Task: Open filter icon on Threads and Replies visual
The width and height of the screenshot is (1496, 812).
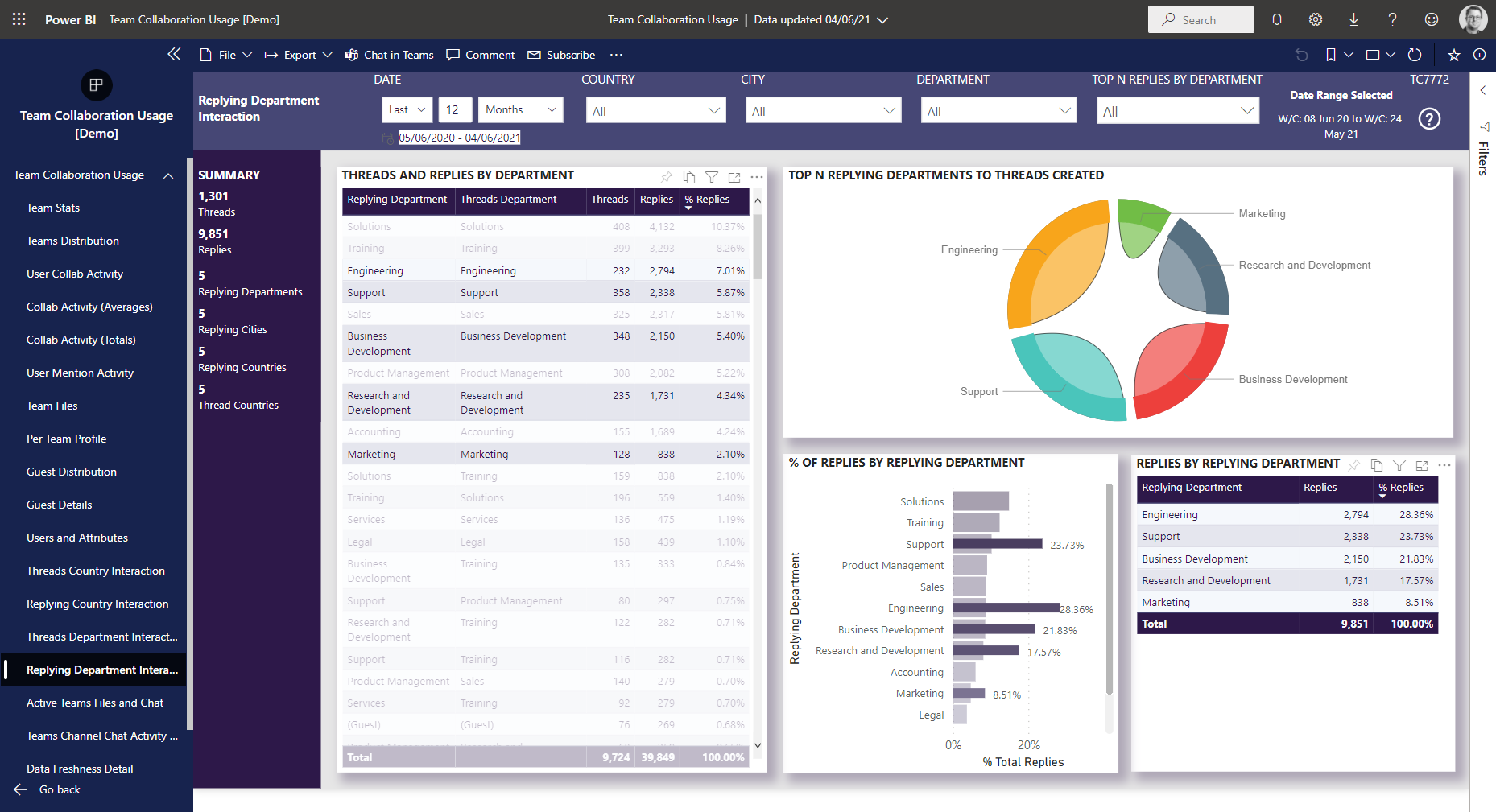Action: click(x=712, y=177)
